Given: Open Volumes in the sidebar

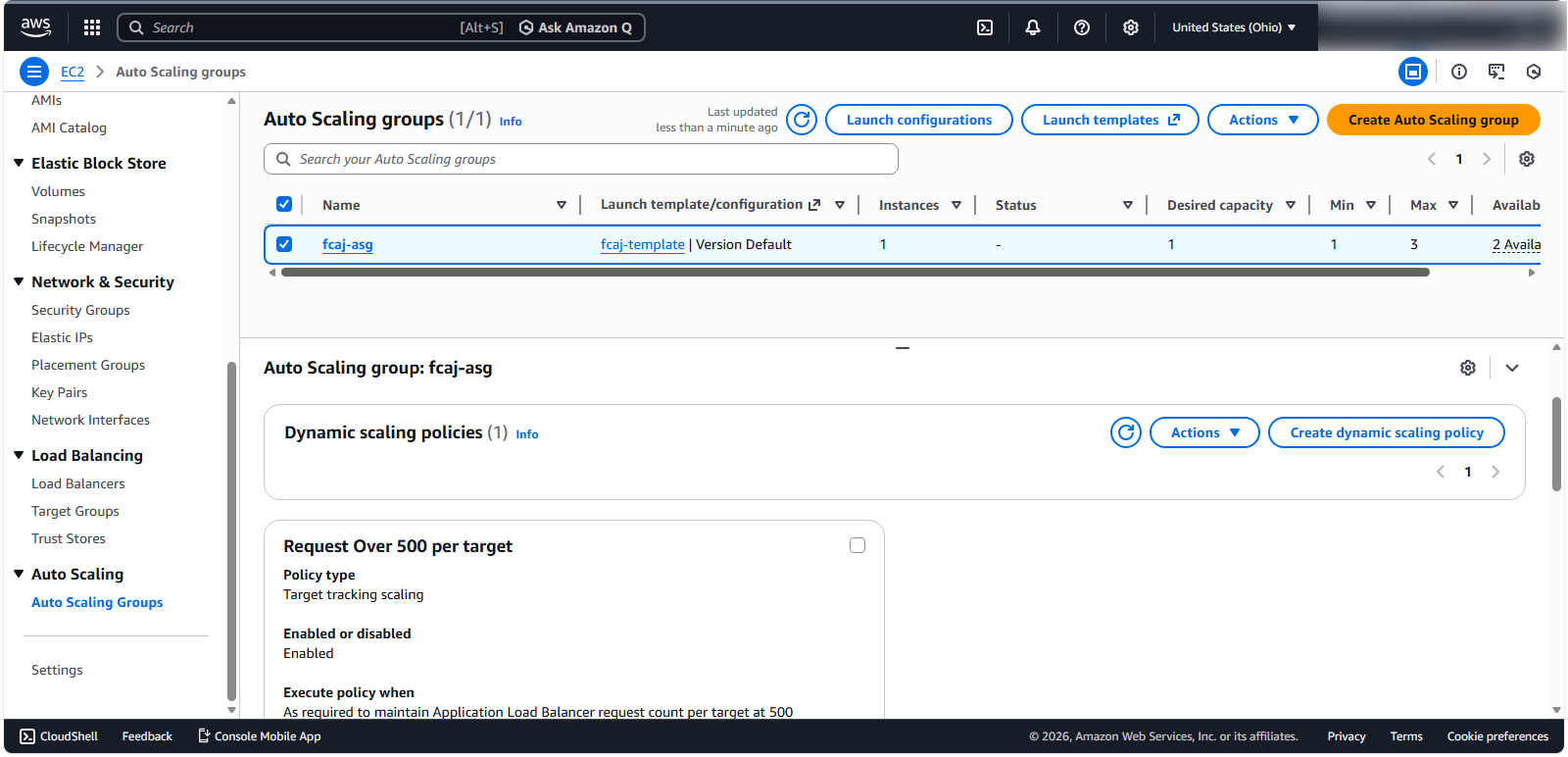Looking at the screenshot, I should (x=58, y=191).
